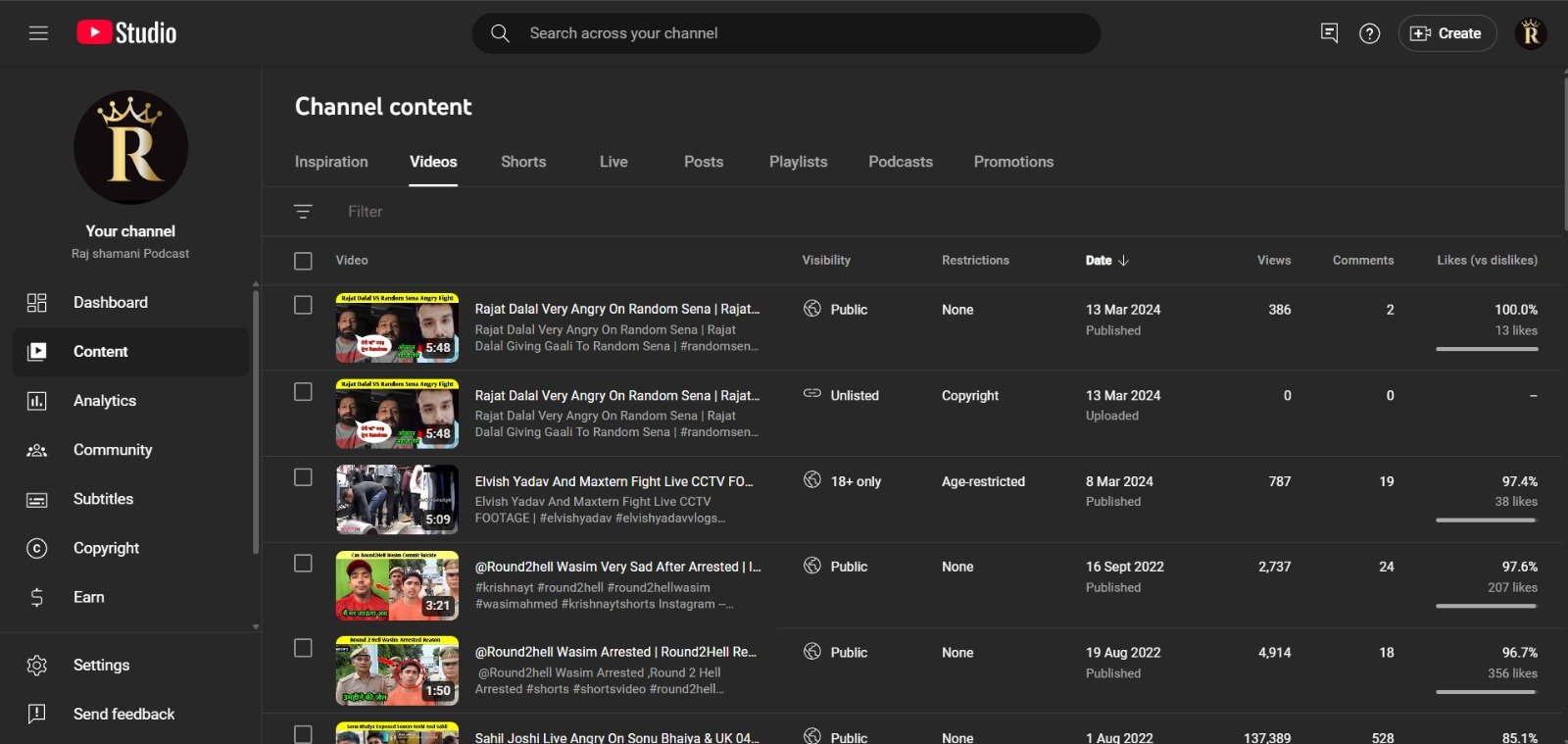Click the 97.4% likes ratio bar

point(1487,521)
